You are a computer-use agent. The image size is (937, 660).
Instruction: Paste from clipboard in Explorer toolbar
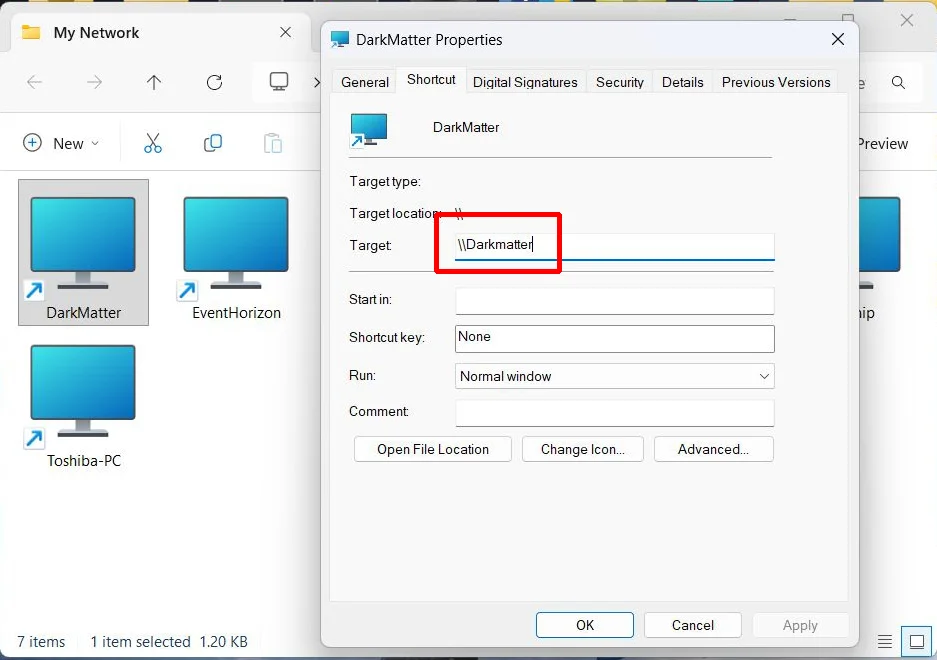tap(273, 143)
